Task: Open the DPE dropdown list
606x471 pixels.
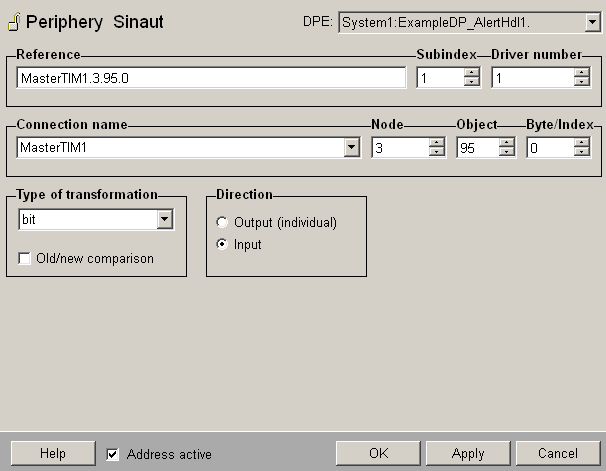Action: pos(591,22)
